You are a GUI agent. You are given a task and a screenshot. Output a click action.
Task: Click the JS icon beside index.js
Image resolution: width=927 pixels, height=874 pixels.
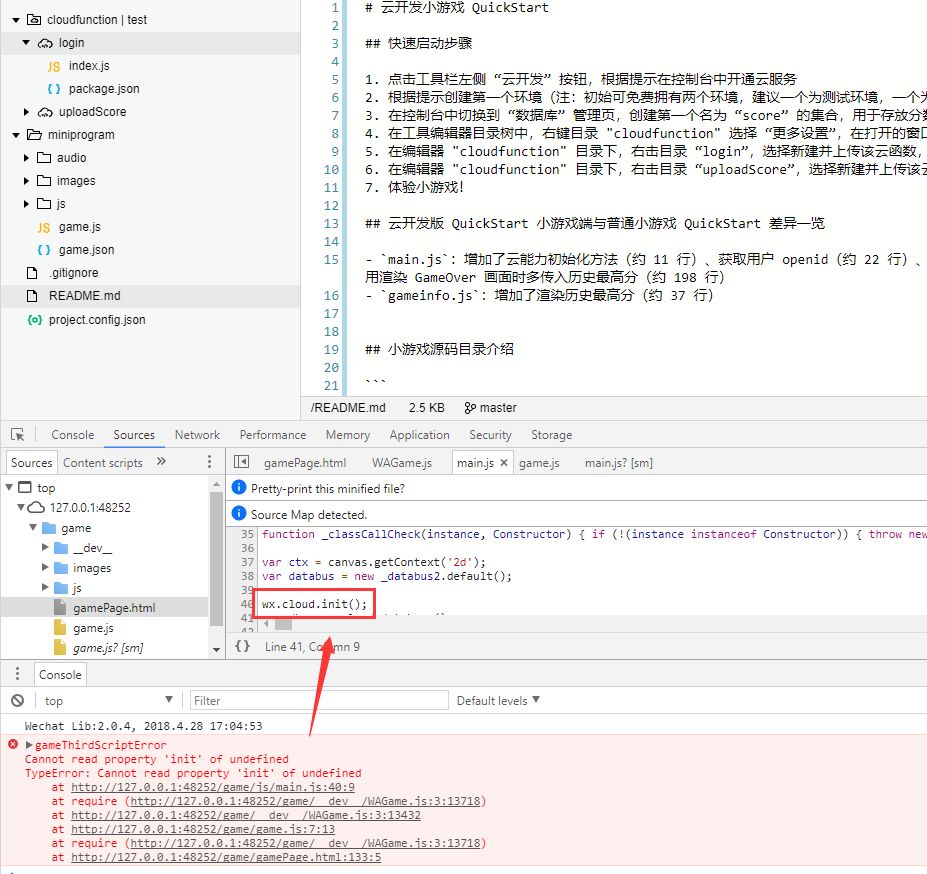point(54,66)
